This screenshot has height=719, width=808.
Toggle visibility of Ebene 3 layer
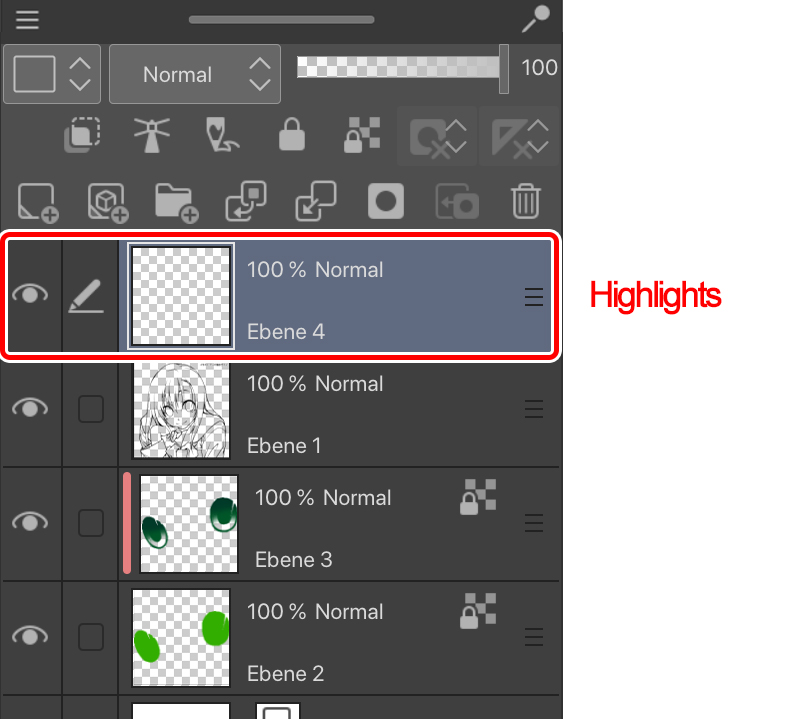(30, 522)
